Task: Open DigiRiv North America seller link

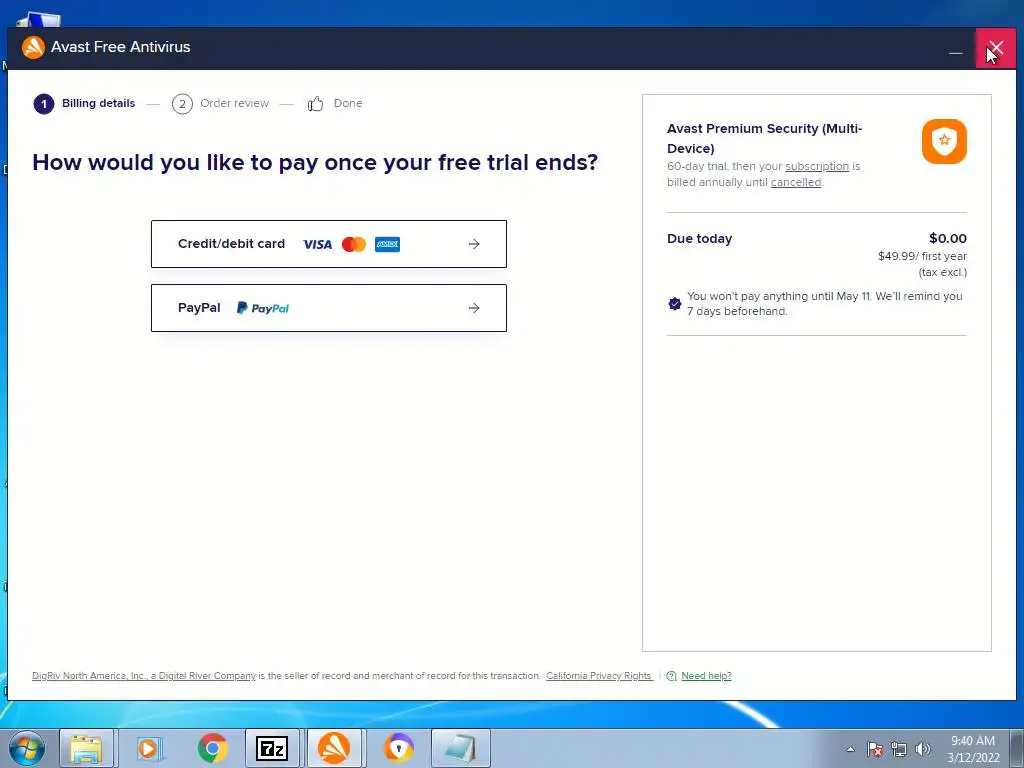Action: [144, 676]
